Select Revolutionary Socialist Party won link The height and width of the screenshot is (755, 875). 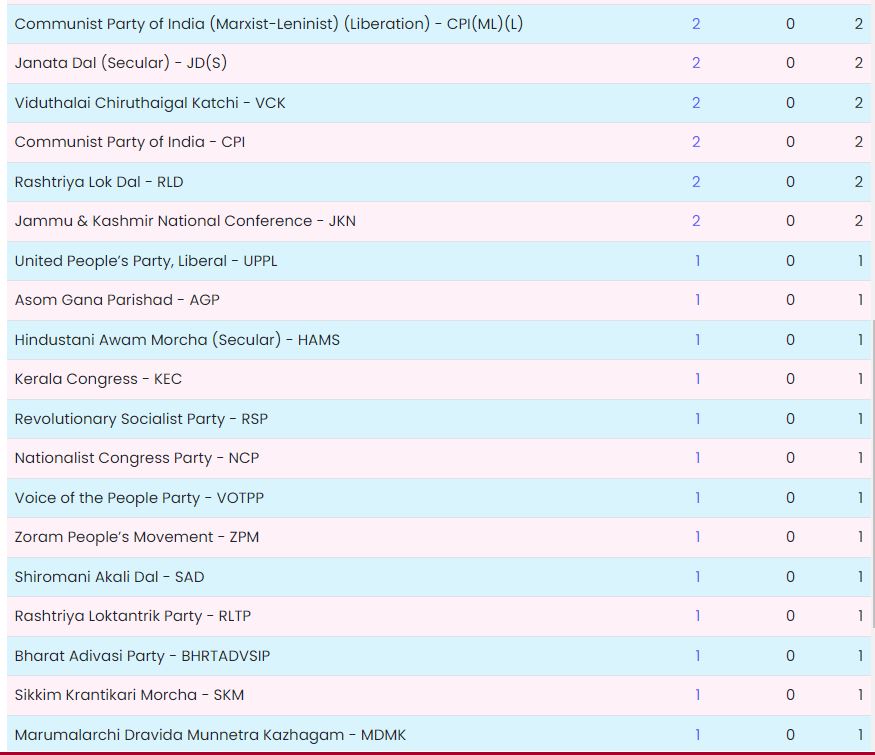coord(697,419)
